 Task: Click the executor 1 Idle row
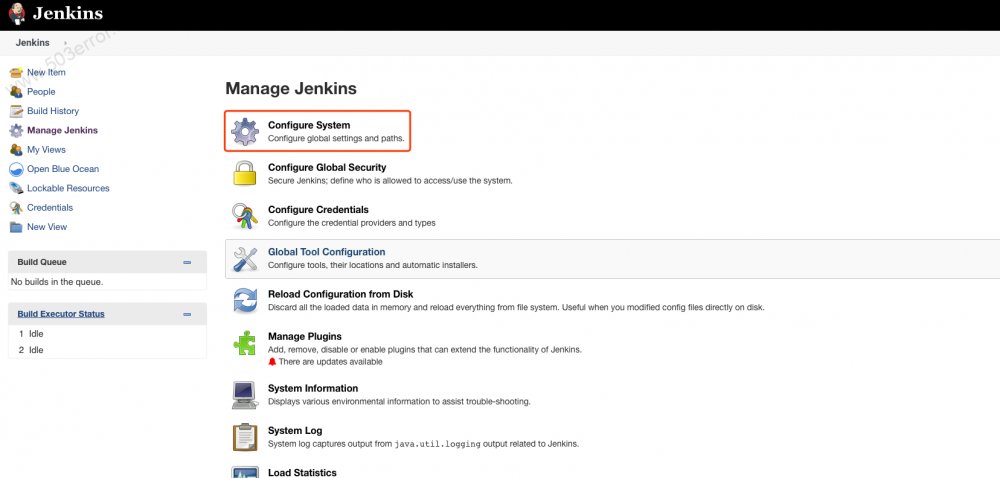coord(107,333)
